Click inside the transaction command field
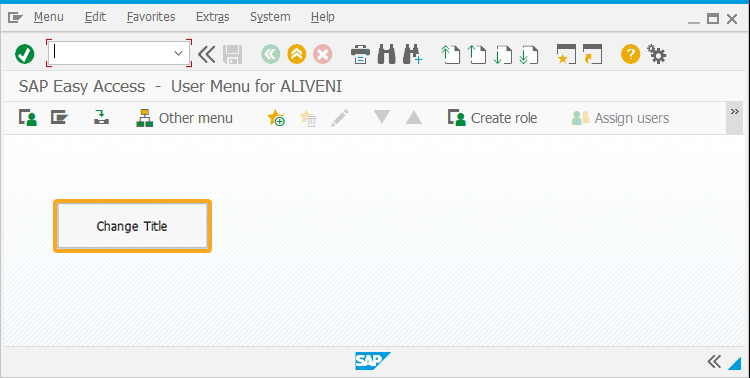The image size is (750, 378). (112, 53)
